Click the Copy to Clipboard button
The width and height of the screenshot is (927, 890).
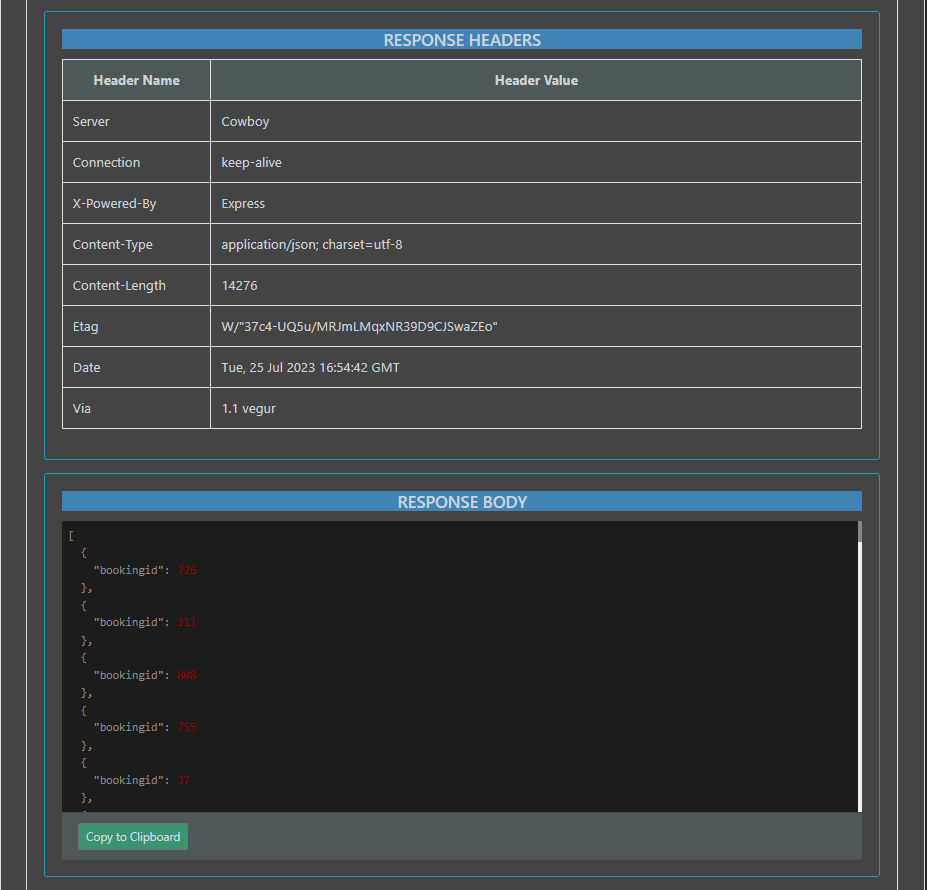[132, 836]
